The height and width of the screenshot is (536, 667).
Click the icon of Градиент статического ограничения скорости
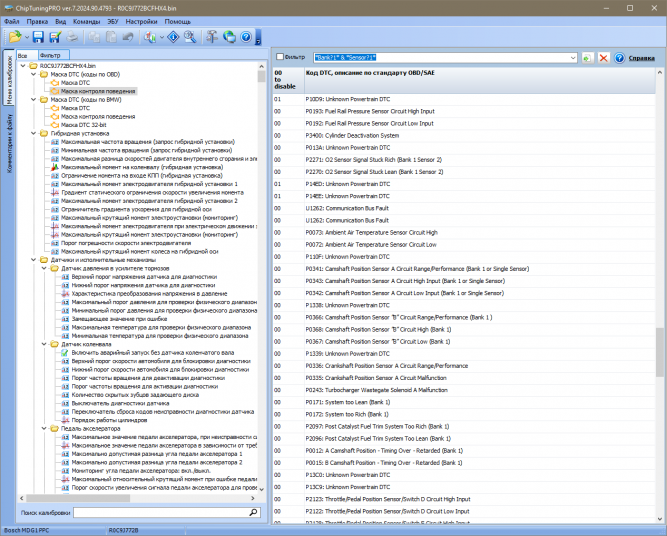[x=55, y=192]
